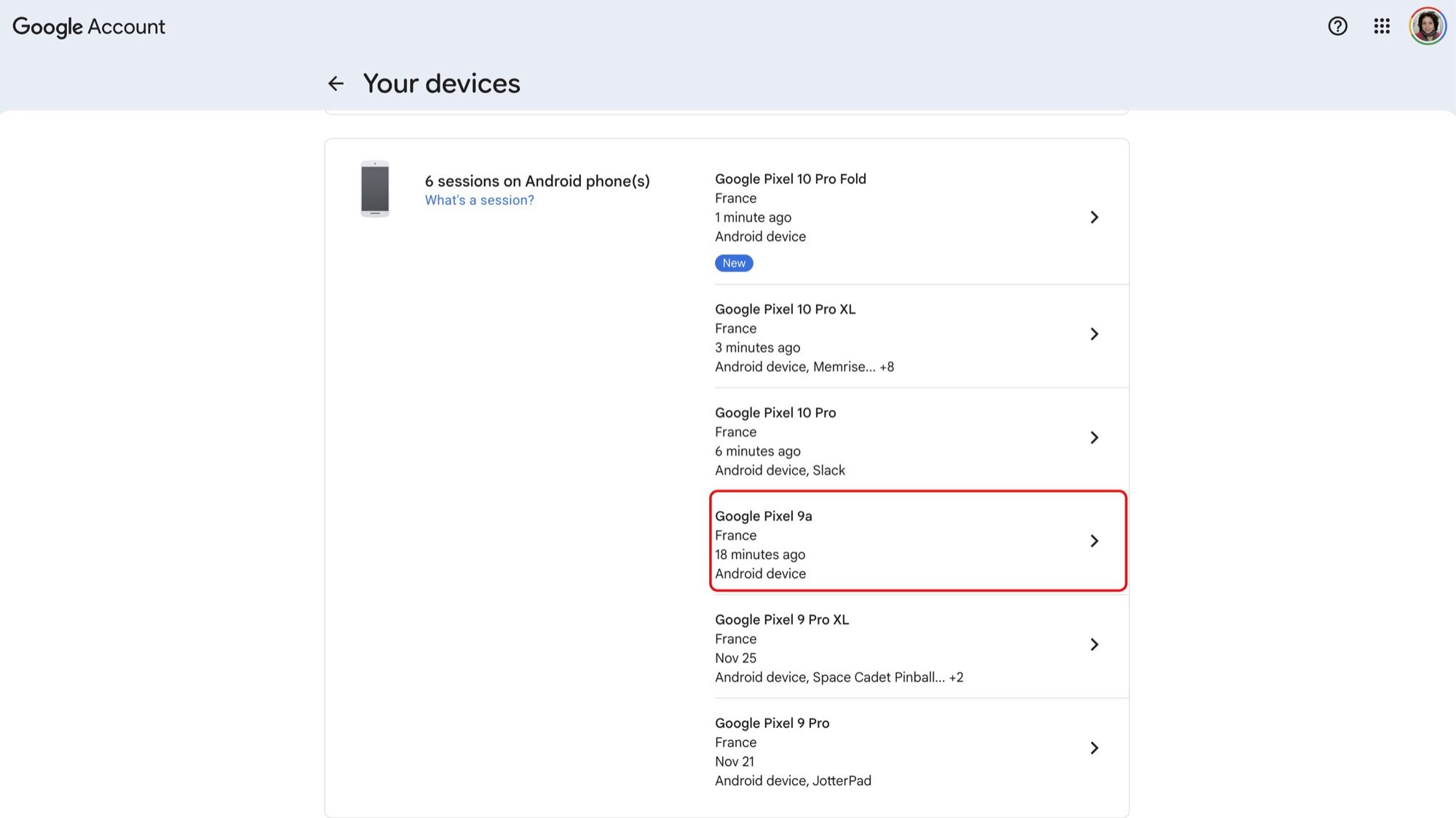Click the Google Account logo
Screen dimensions: 1456x818
89,26
